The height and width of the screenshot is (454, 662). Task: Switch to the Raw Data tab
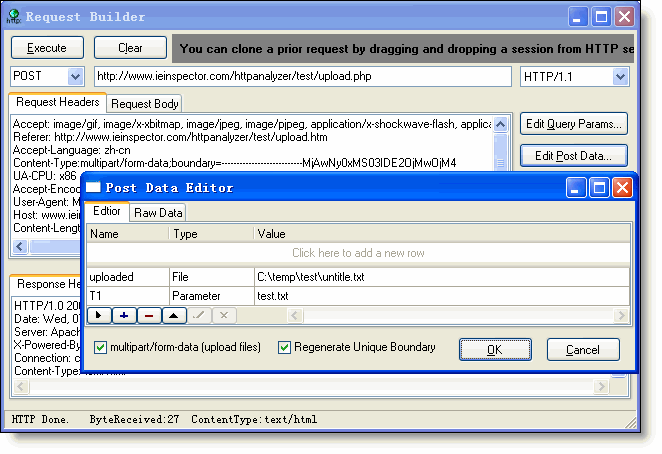point(158,213)
